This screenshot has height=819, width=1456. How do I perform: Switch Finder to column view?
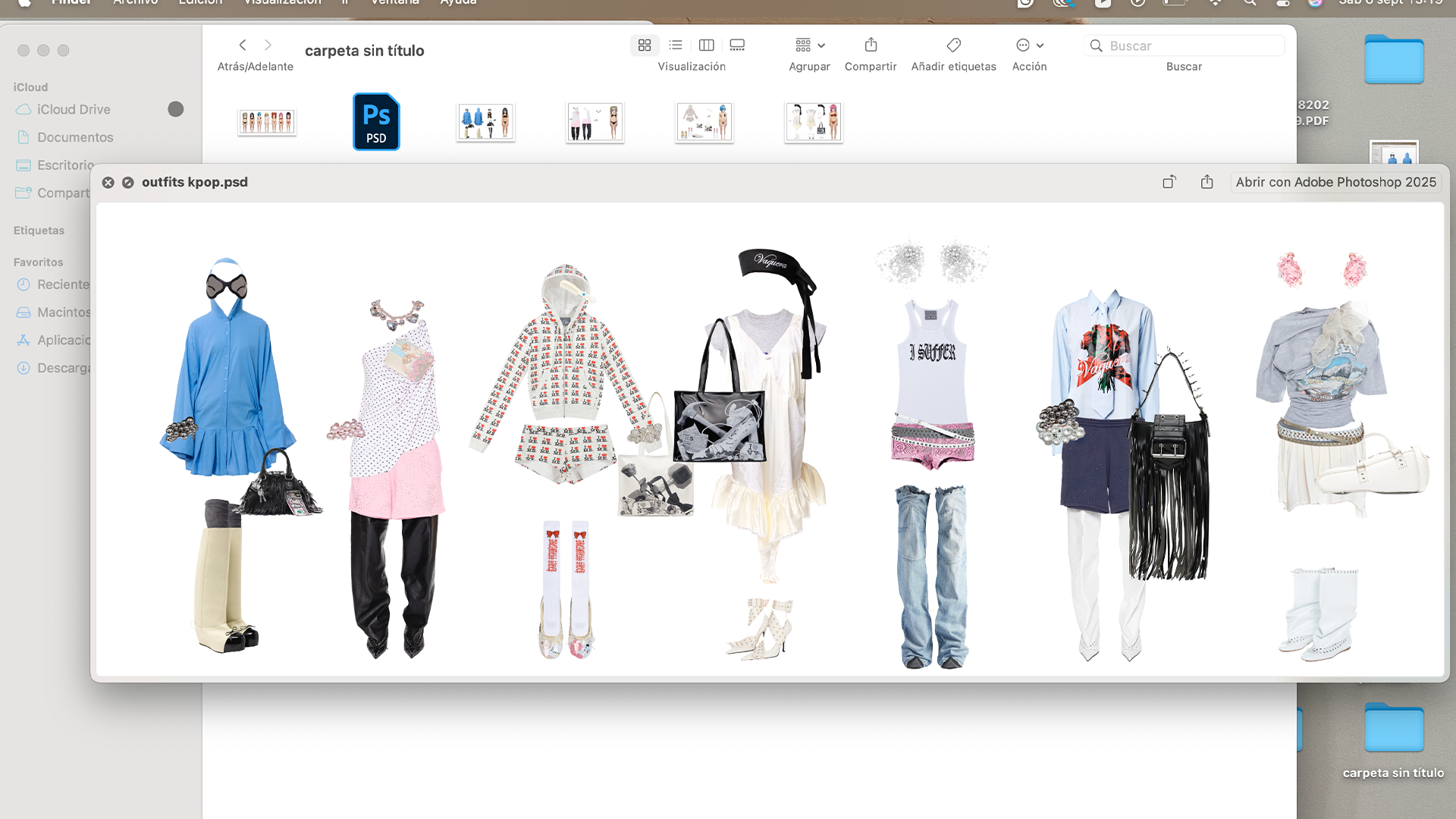[707, 45]
